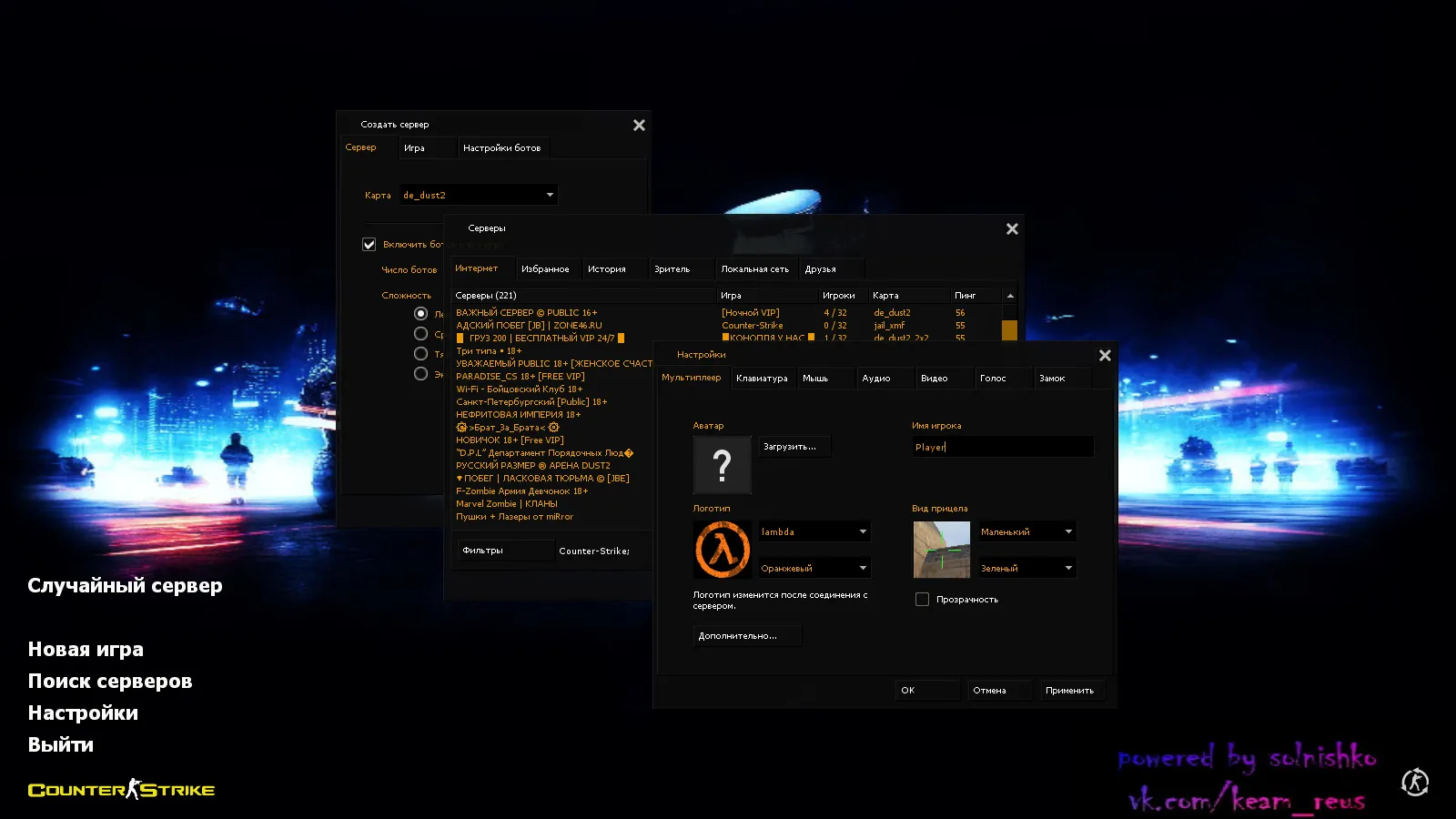Click the circular CS icon in bottom right

point(1414,781)
